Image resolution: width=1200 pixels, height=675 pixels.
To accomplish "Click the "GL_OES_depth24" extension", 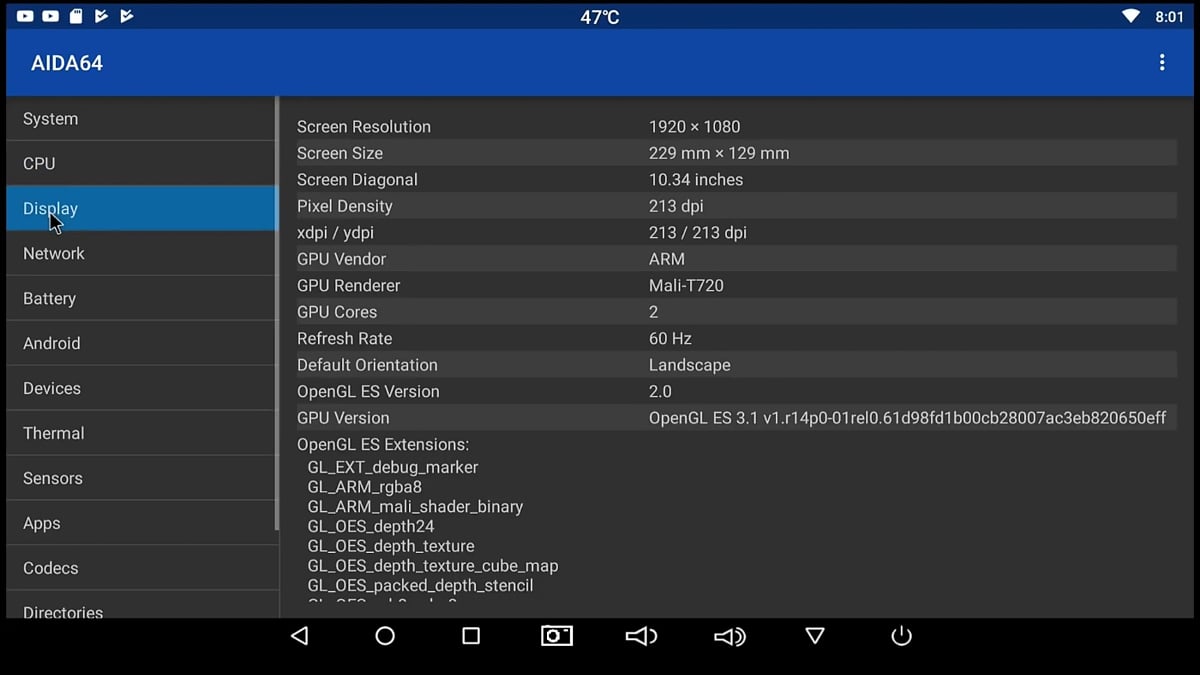I will click(371, 526).
